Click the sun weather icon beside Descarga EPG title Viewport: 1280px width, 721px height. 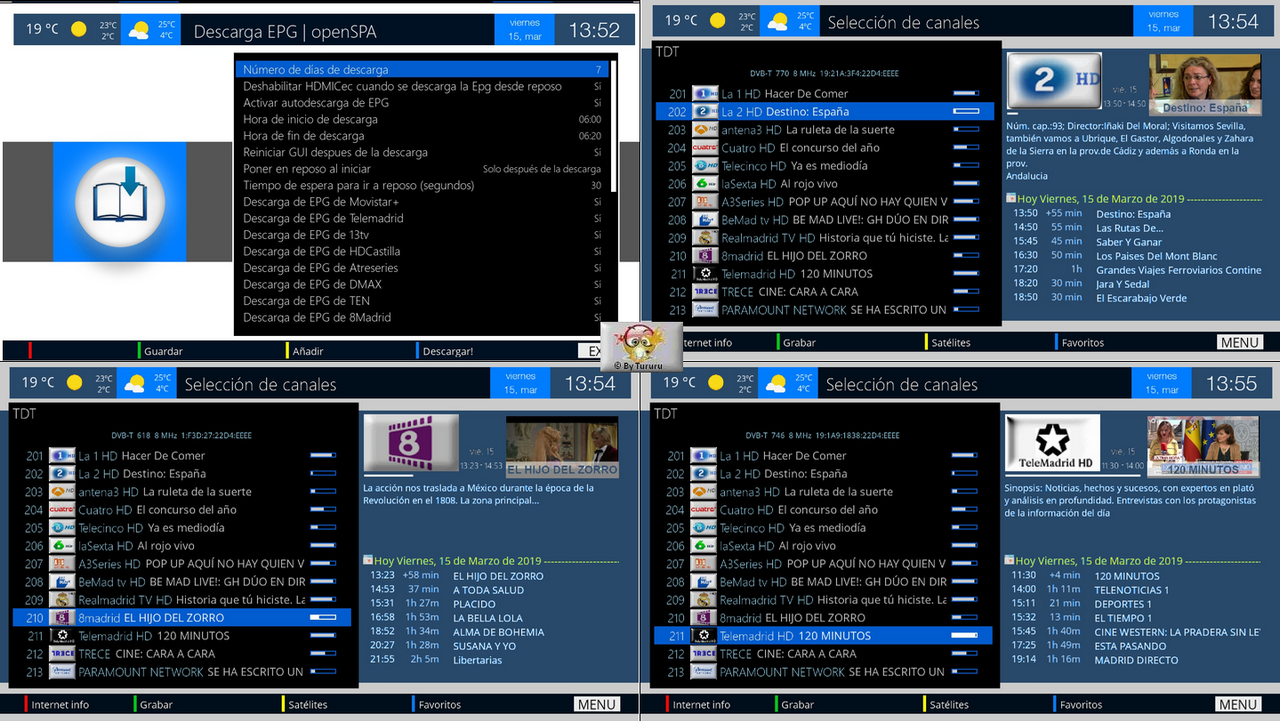(79, 29)
